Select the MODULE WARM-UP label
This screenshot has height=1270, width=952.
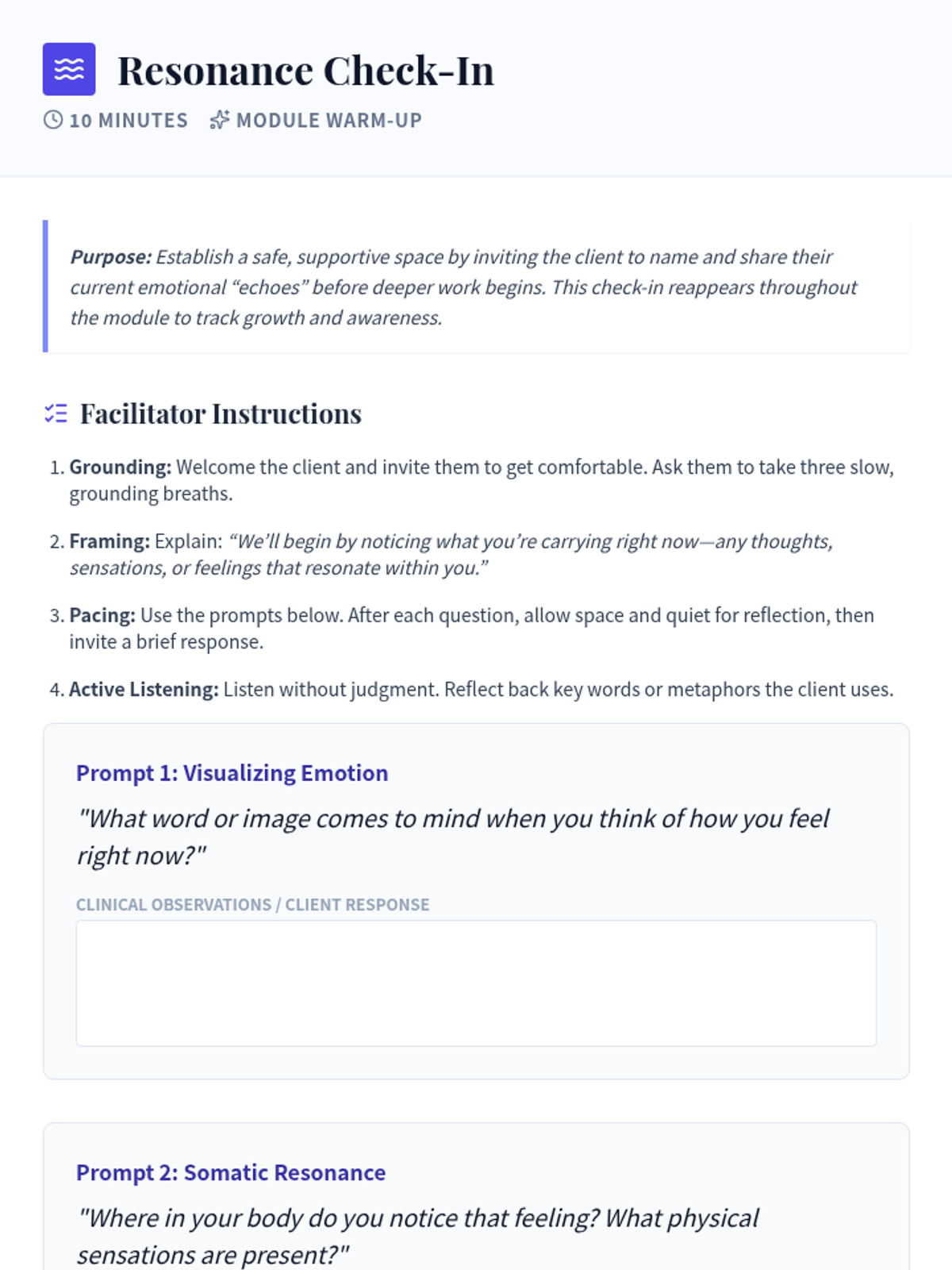(329, 121)
